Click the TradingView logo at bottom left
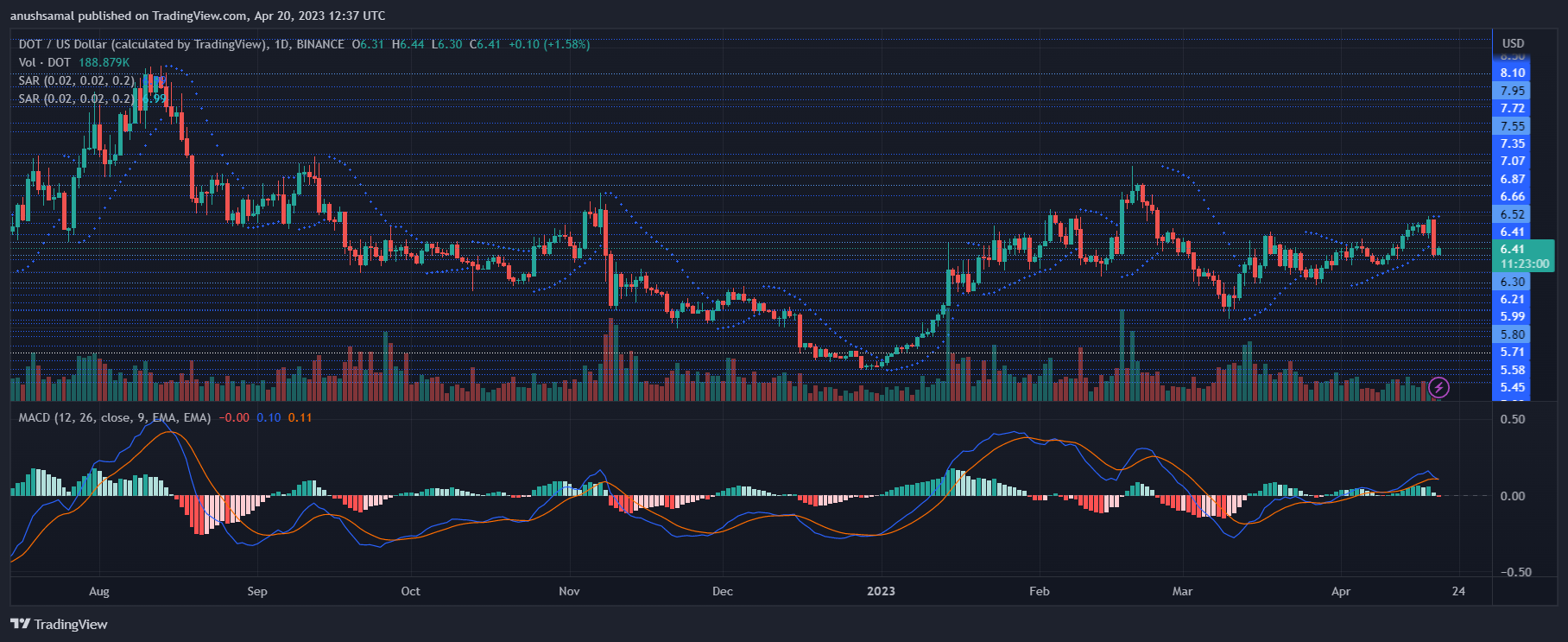The height and width of the screenshot is (642, 1568). 59,624
